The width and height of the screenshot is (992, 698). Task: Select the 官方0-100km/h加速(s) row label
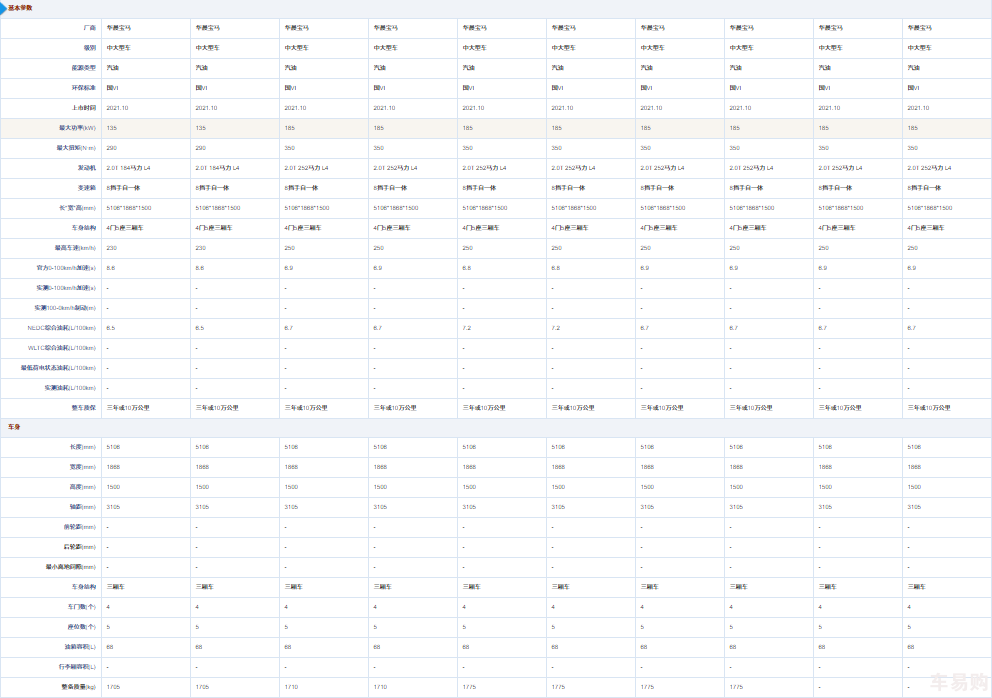[66, 268]
